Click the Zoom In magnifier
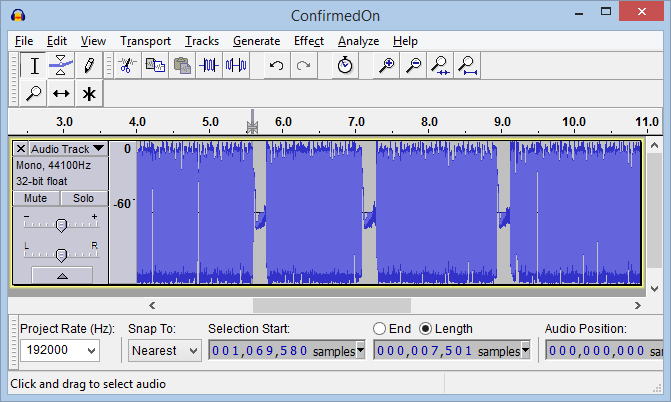Image resolution: width=671 pixels, height=402 pixels. tap(386, 66)
